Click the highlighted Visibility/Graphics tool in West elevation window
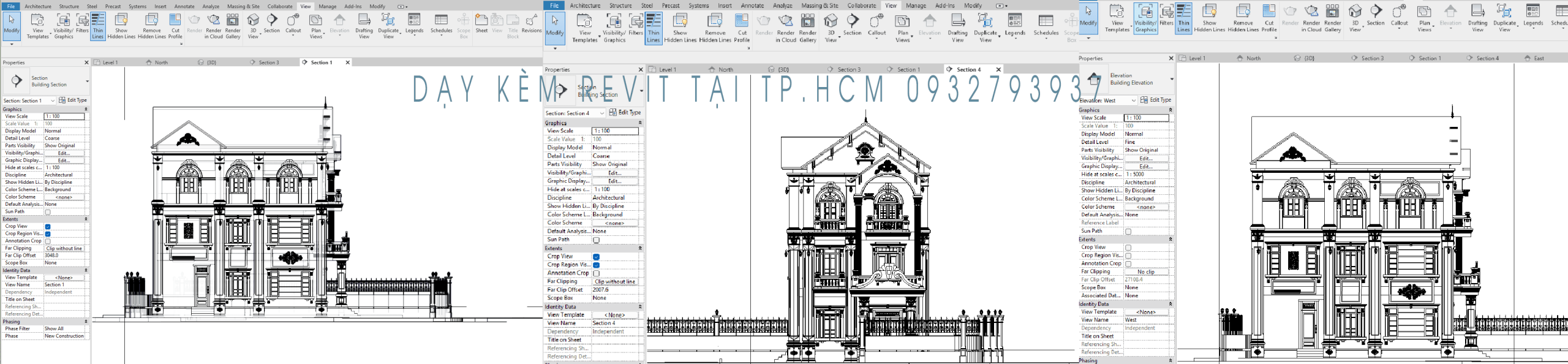 1145,18
